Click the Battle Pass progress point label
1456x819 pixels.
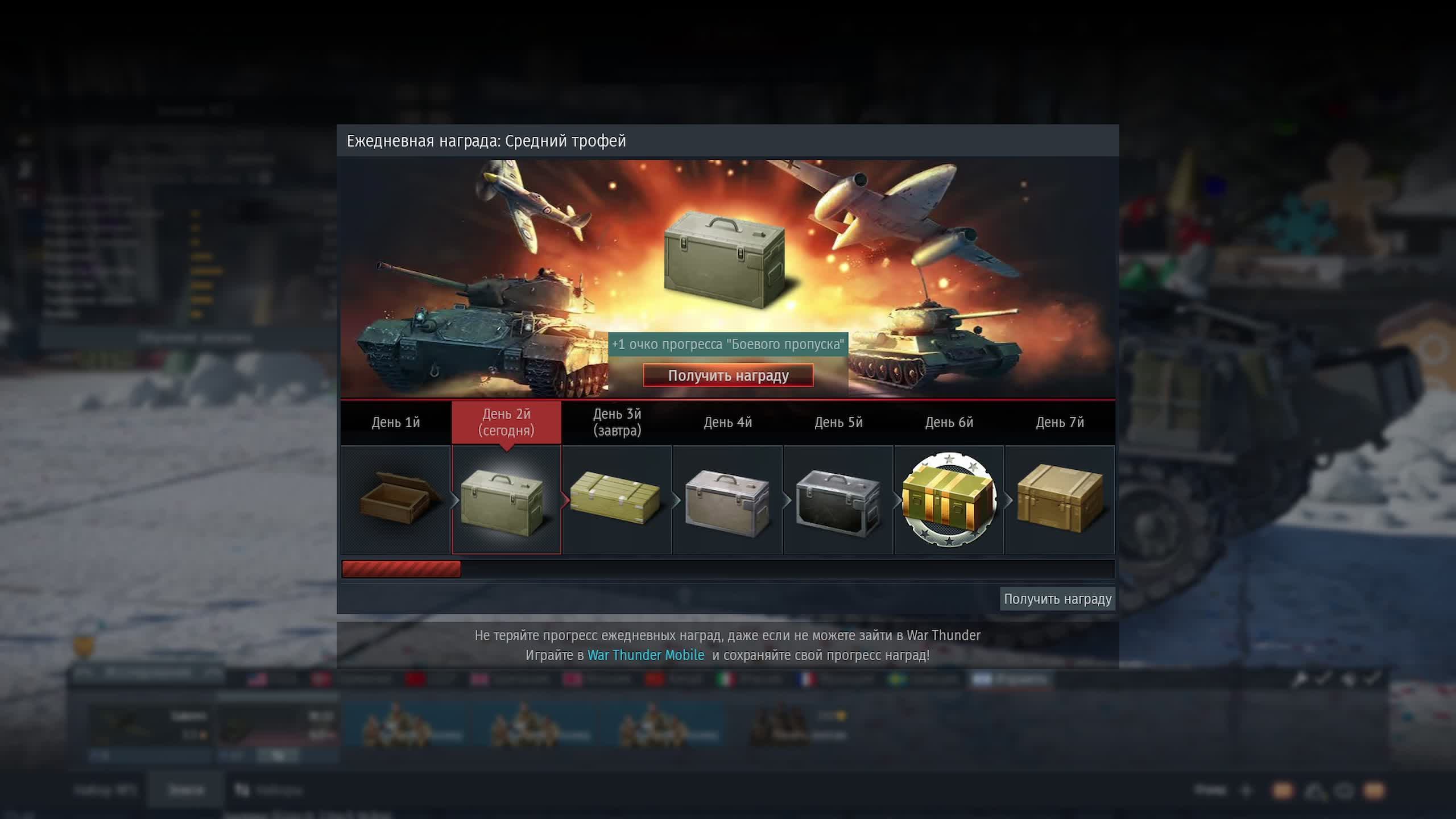click(728, 345)
